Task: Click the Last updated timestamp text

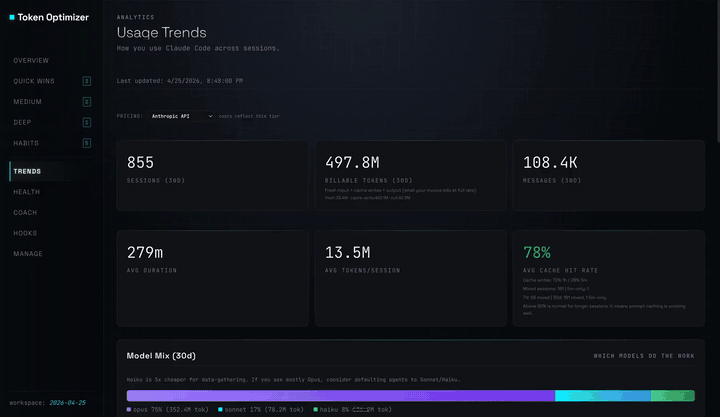Action: [x=180, y=81]
